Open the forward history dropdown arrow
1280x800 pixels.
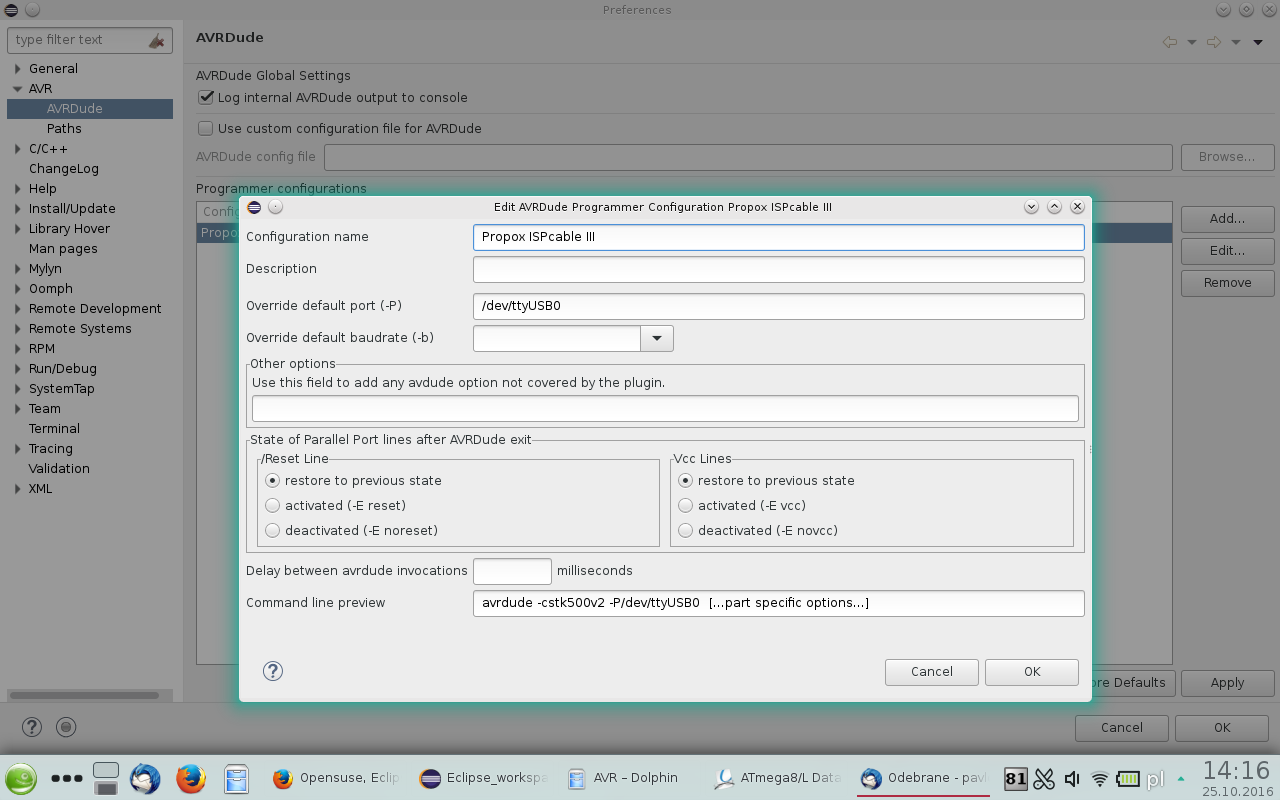tap(1236, 42)
